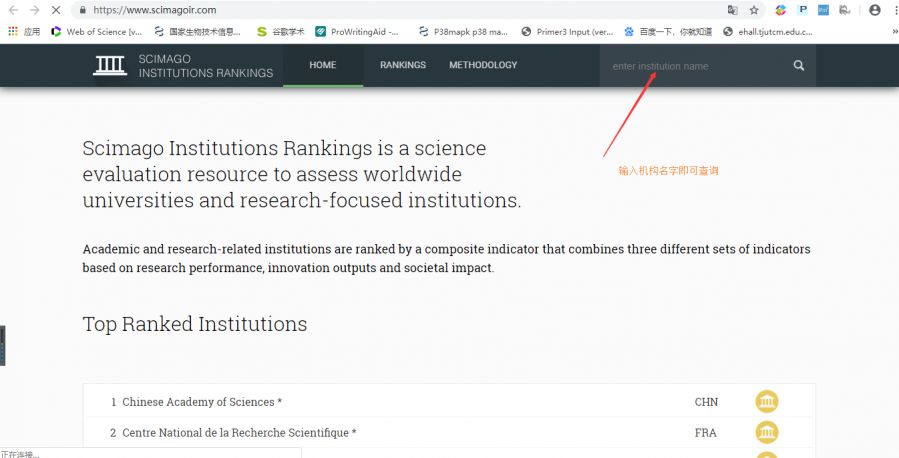This screenshot has width=899, height=458.
Task: Open the translate page icon
Action: point(733,10)
